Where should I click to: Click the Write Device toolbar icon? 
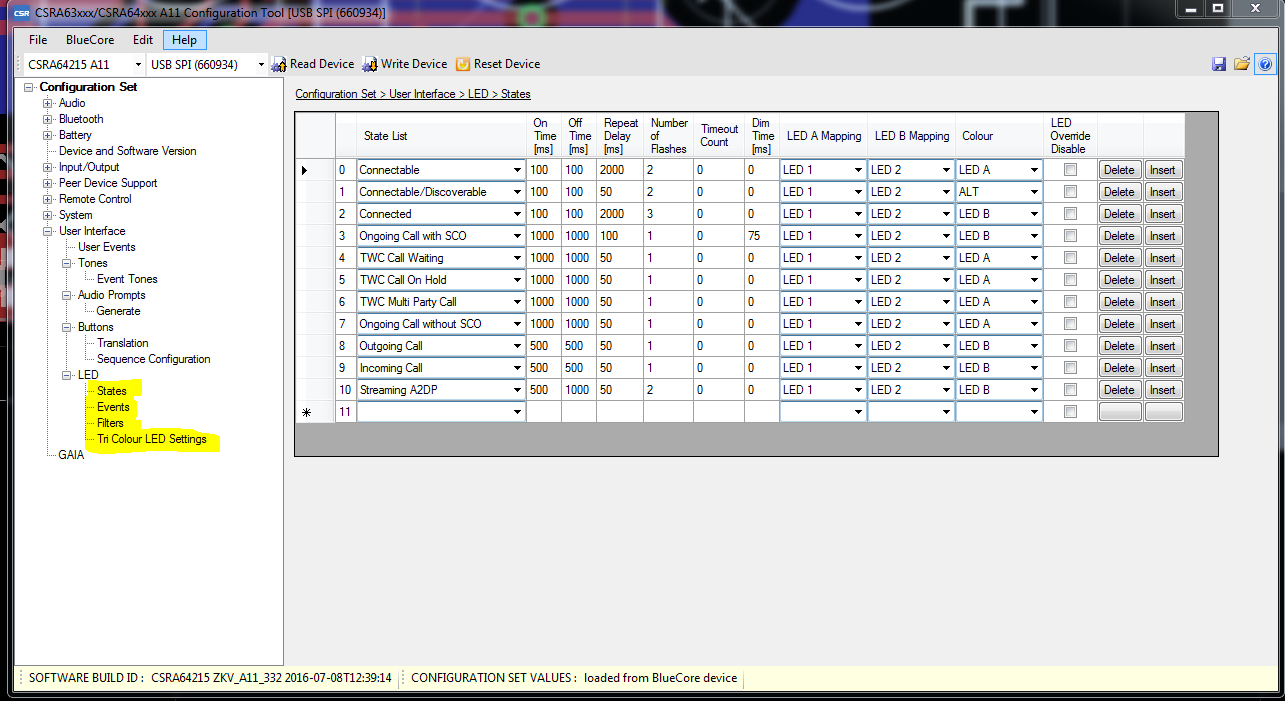click(x=370, y=64)
